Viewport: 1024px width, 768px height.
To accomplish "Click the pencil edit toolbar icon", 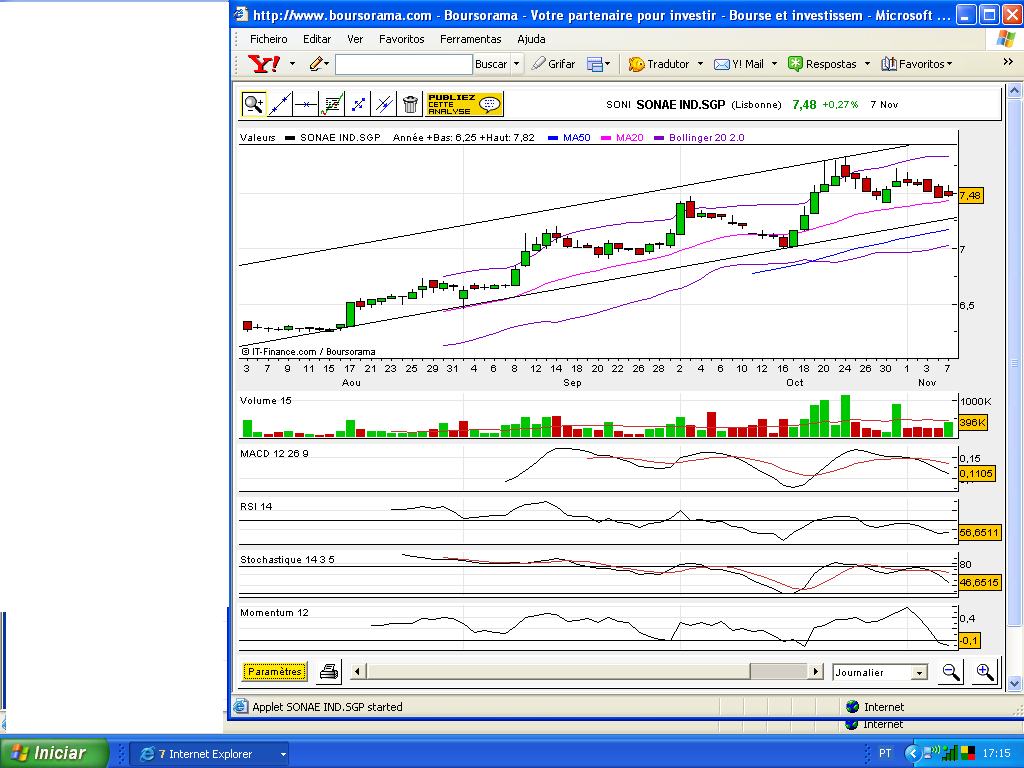I will [316, 64].
